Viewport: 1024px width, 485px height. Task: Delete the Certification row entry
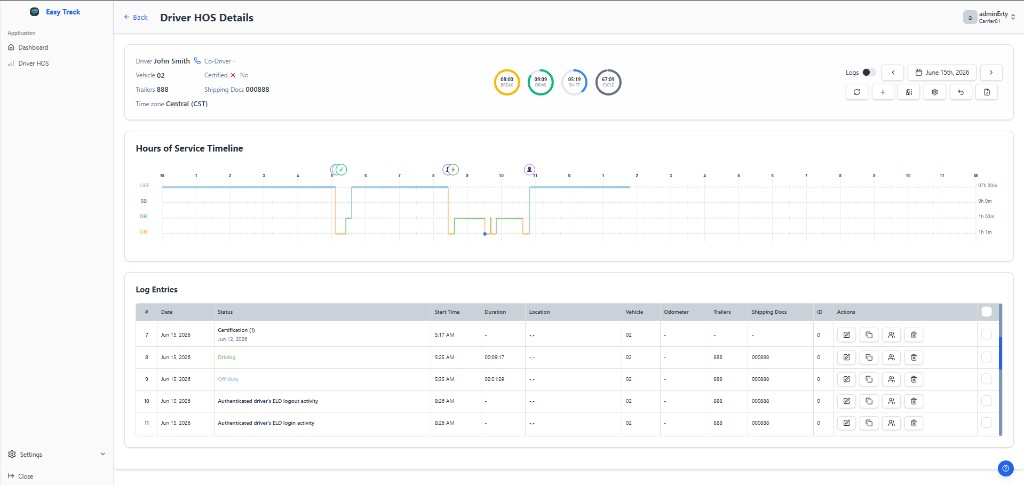click(914, 335)
